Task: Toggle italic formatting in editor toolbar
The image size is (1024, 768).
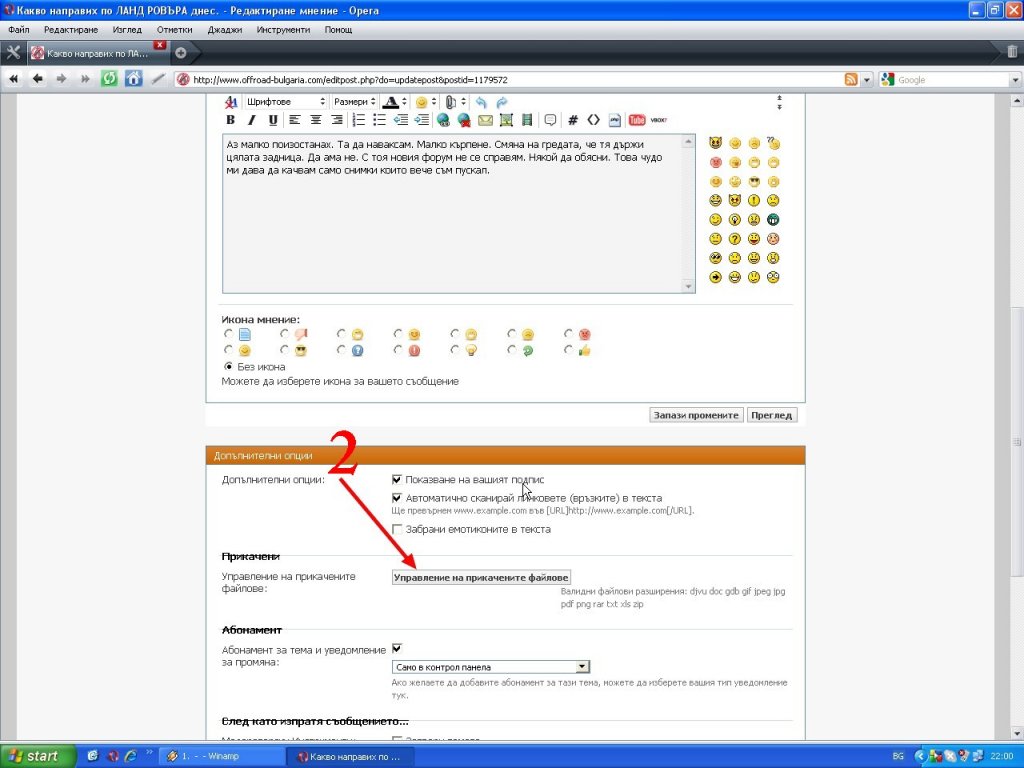Action: (251, 120)
